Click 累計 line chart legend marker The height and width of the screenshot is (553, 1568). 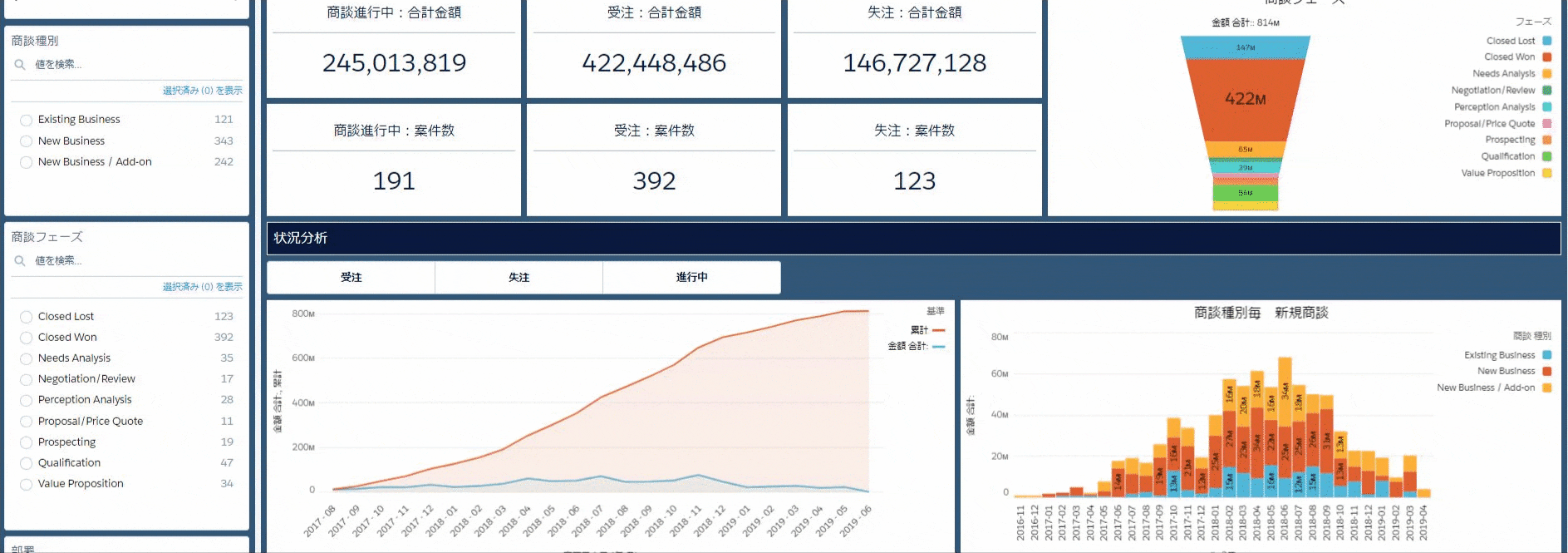(x=939, y=330)
